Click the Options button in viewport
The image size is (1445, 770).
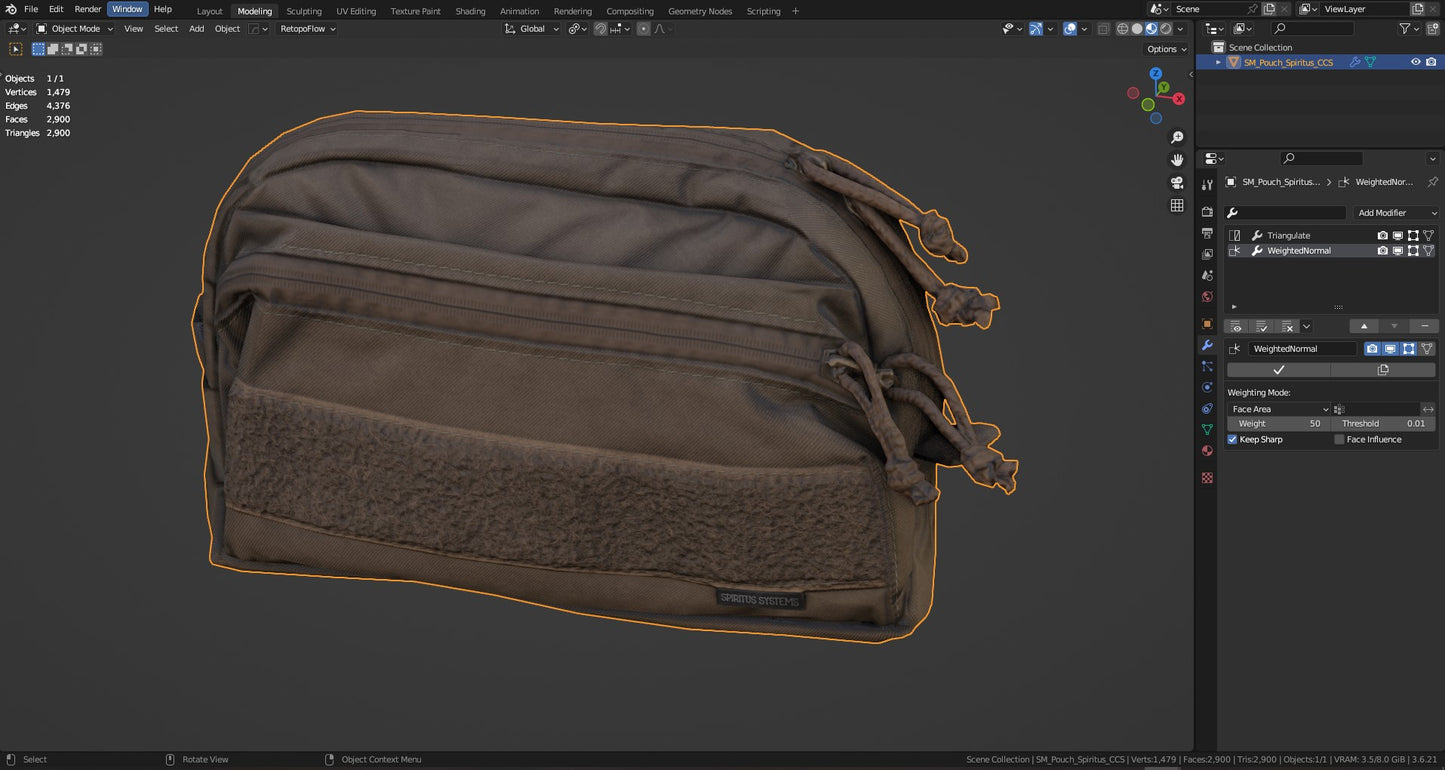[1166, 49]
